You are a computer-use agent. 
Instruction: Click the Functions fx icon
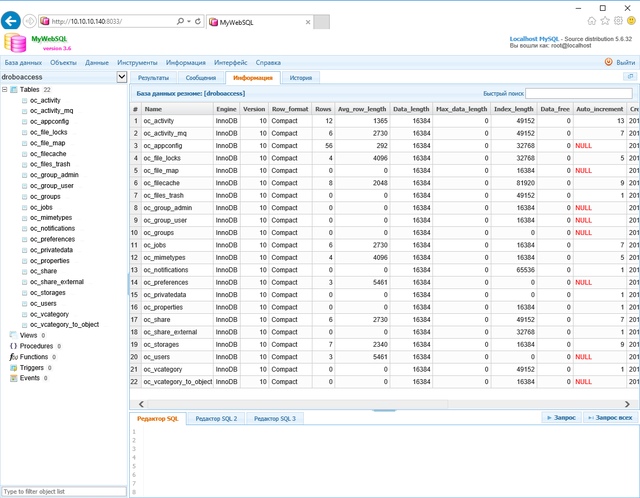[x=13, y=357]
